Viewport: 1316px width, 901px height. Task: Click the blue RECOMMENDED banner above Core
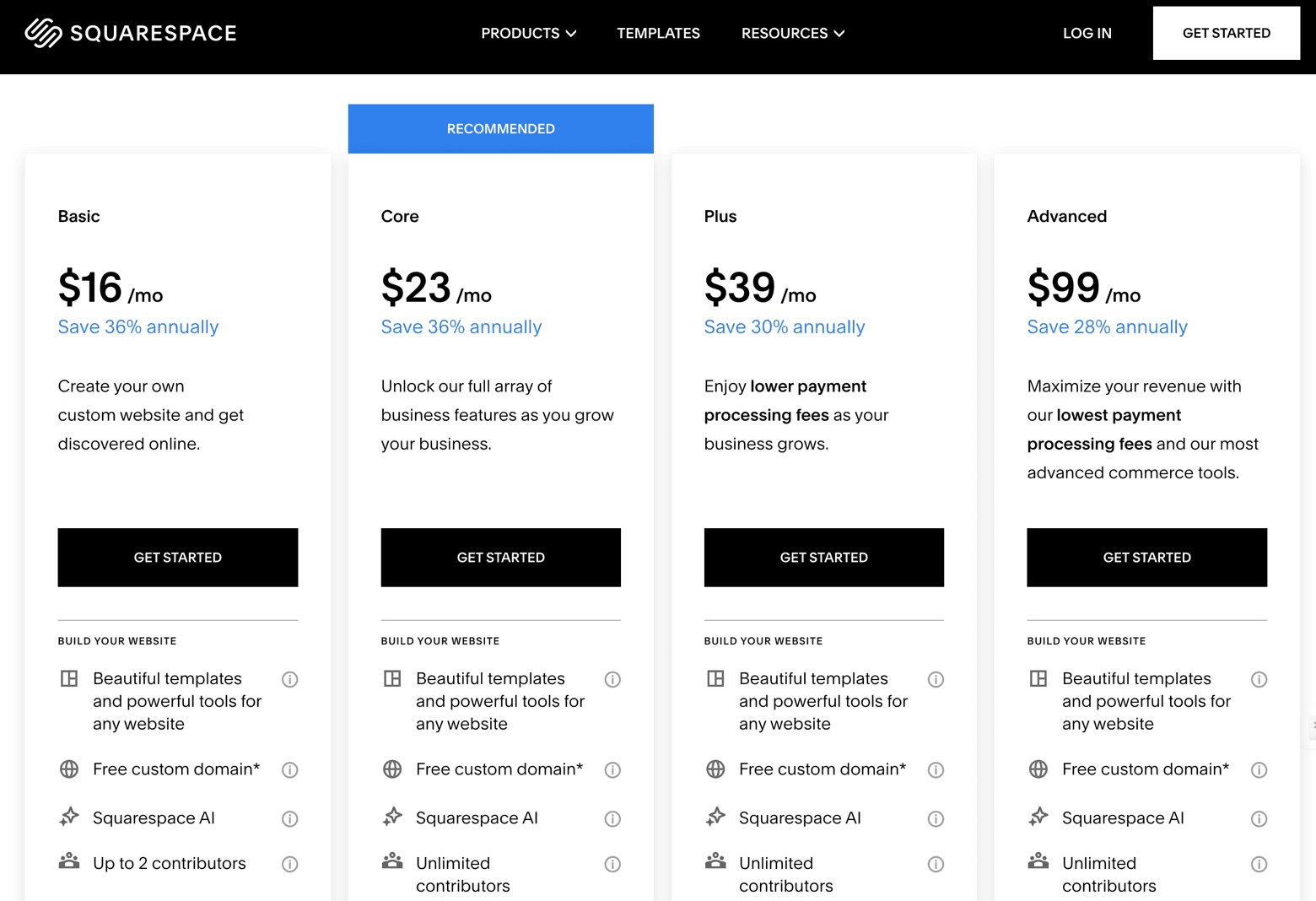pyautogui.click(x=500, y=128)
